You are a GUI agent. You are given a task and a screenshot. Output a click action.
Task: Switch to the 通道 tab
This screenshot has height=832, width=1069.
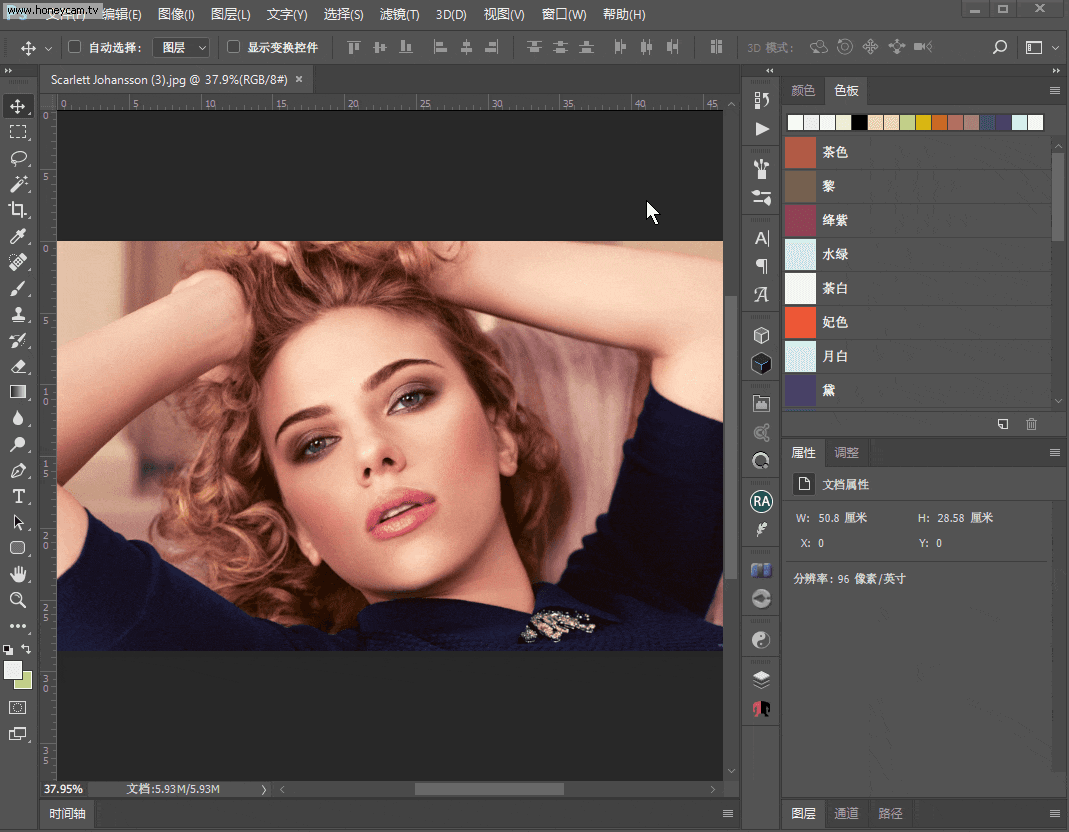846,814
